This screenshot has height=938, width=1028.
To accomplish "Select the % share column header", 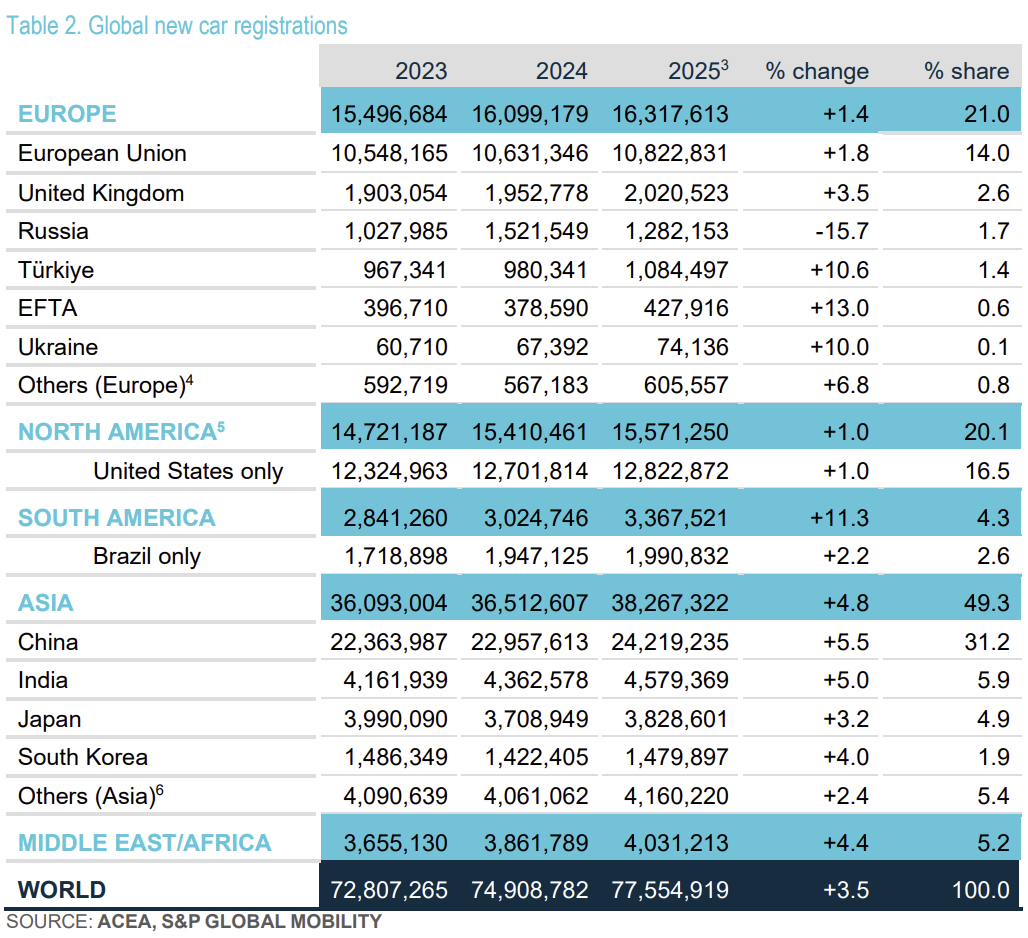I will [966, 71].
